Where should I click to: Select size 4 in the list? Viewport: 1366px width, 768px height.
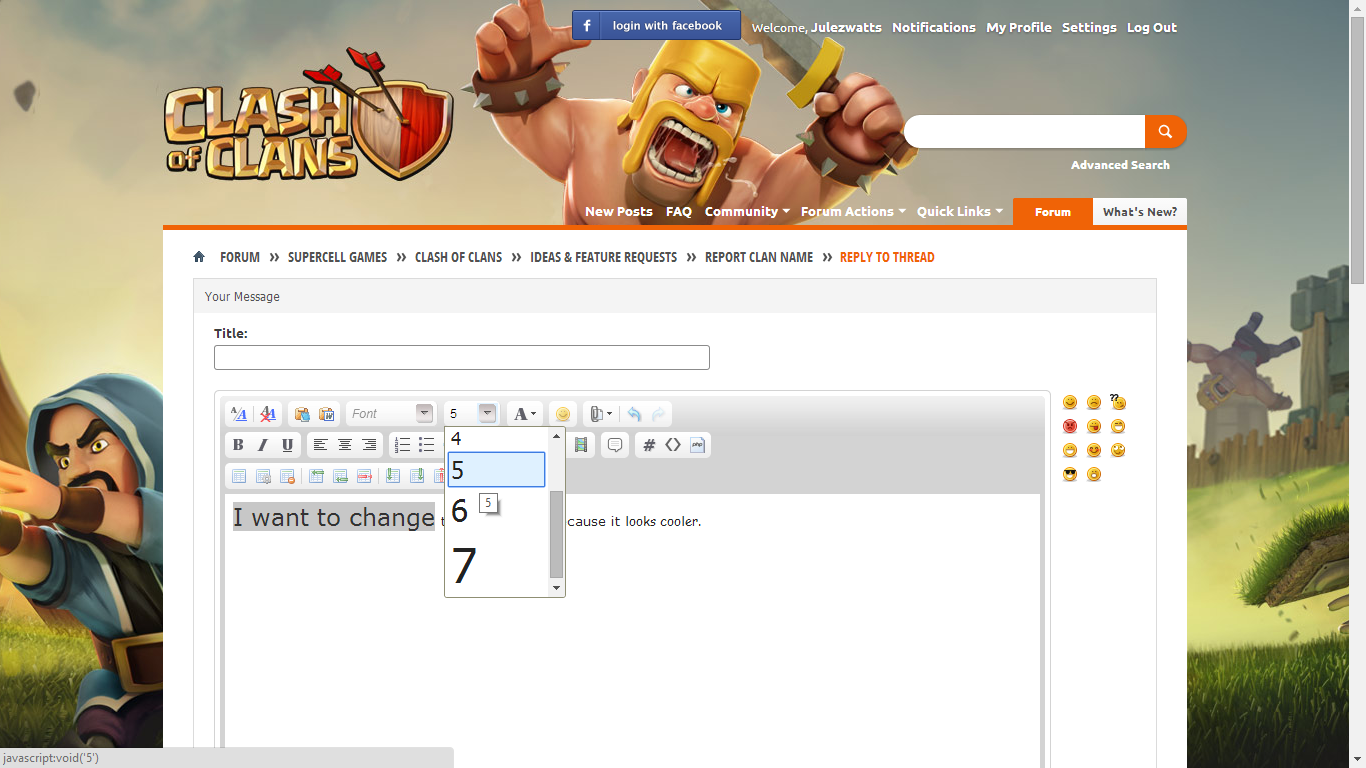(497, 438)
